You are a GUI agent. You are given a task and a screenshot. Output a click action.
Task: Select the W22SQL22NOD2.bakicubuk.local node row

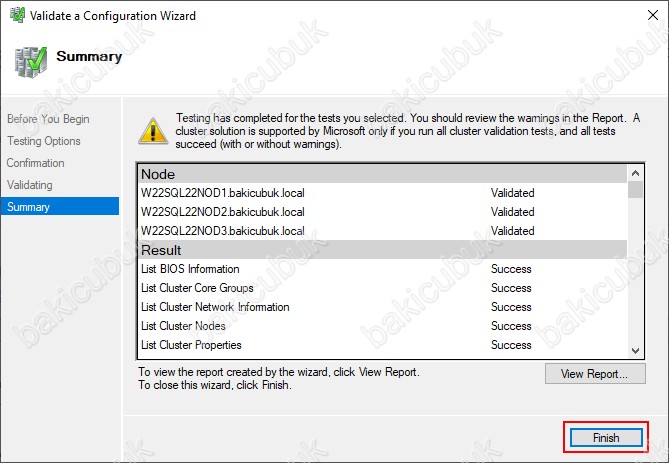(383, 212)
